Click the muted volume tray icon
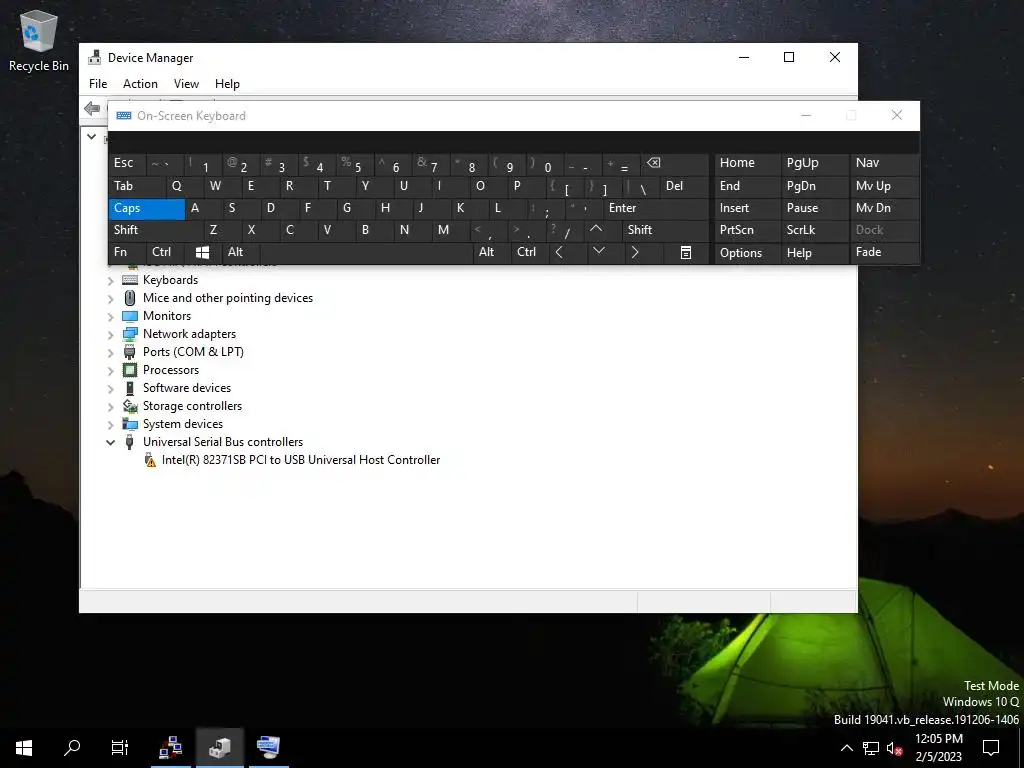The image size is (1024, 768). tap(894, 748)
